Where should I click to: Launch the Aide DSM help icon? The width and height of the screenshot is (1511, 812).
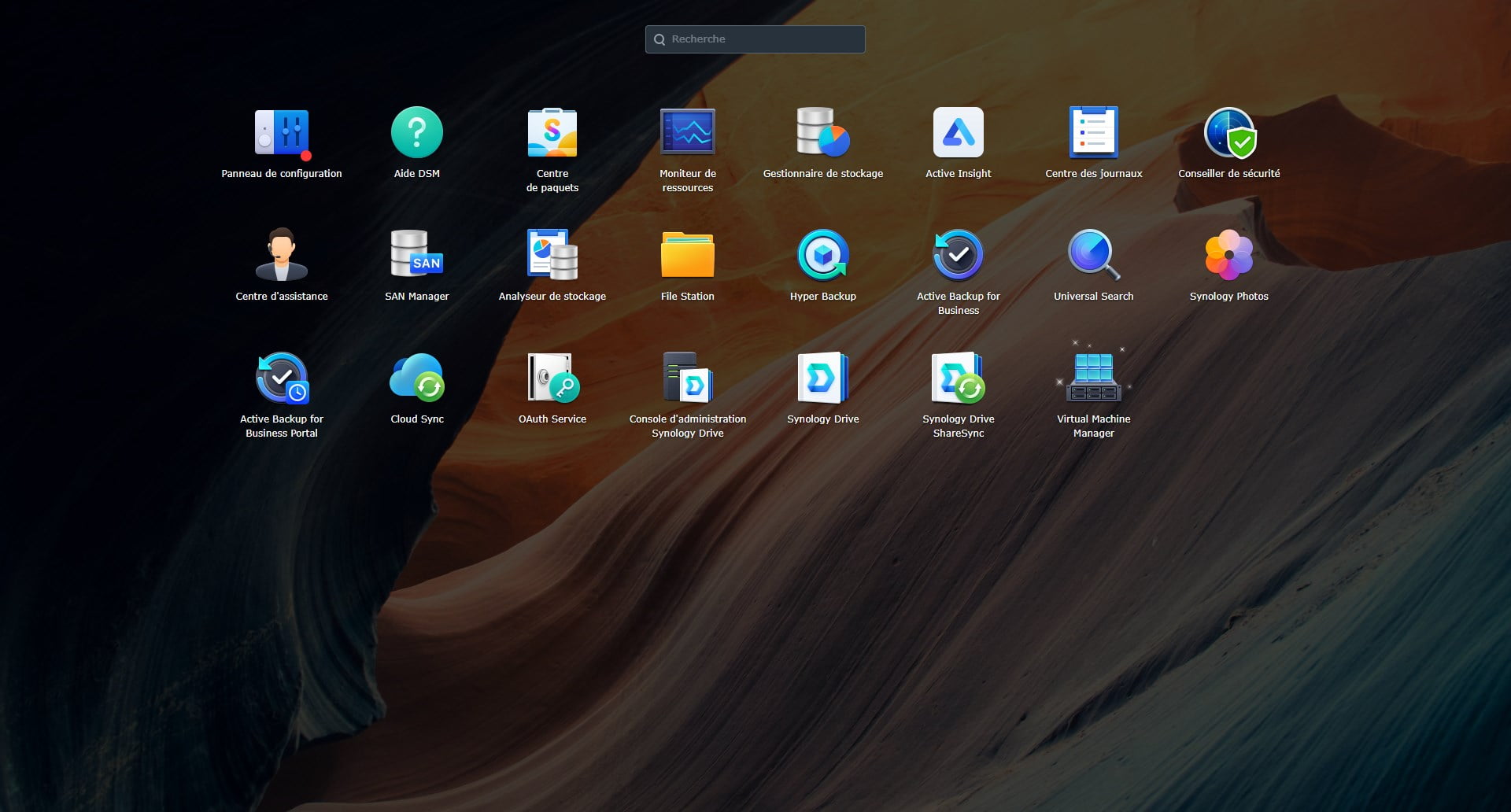click(417, 132)
